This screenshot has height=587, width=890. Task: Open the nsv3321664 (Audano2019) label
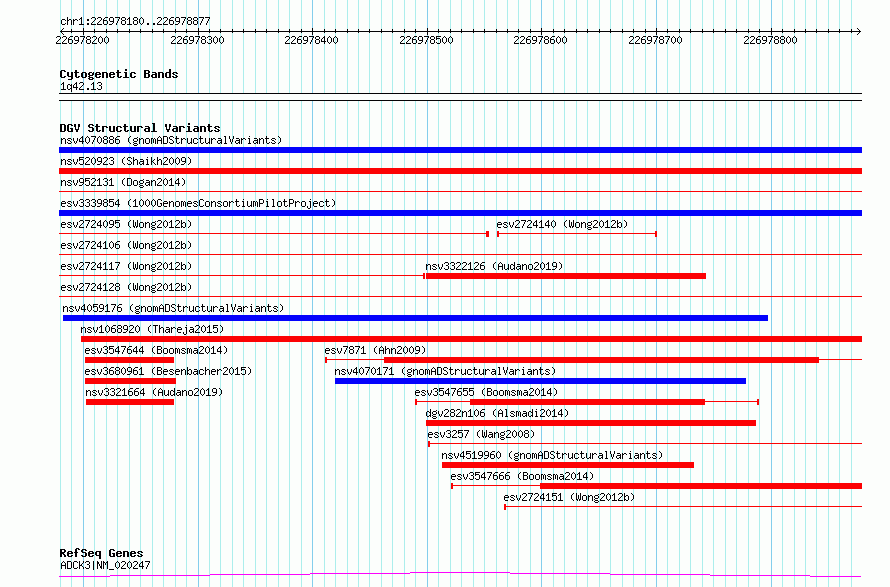pyautogui.click(x=154, y=392)
